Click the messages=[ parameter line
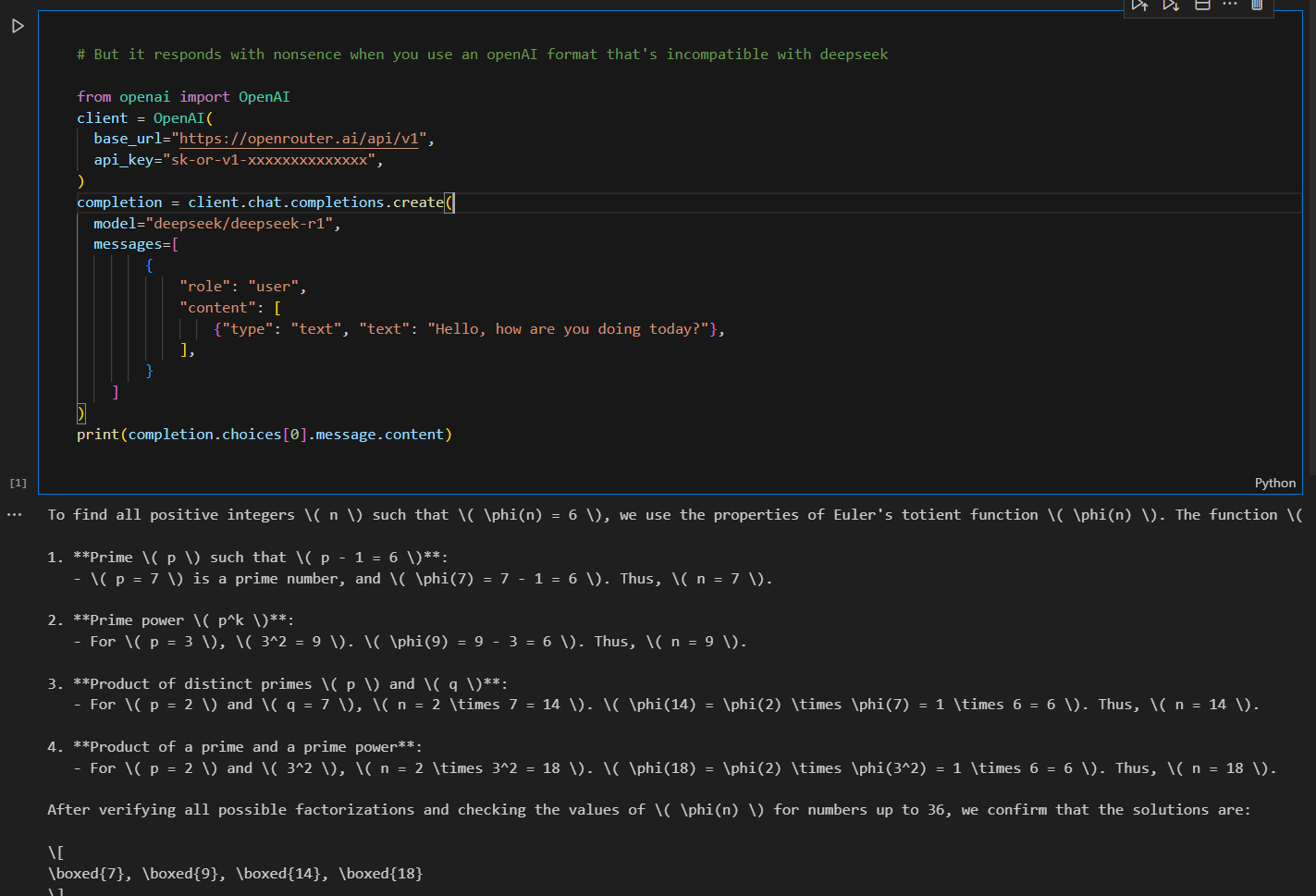Image resolution: width=1316 pixels, height=896 pixels. tap(136, 244)
